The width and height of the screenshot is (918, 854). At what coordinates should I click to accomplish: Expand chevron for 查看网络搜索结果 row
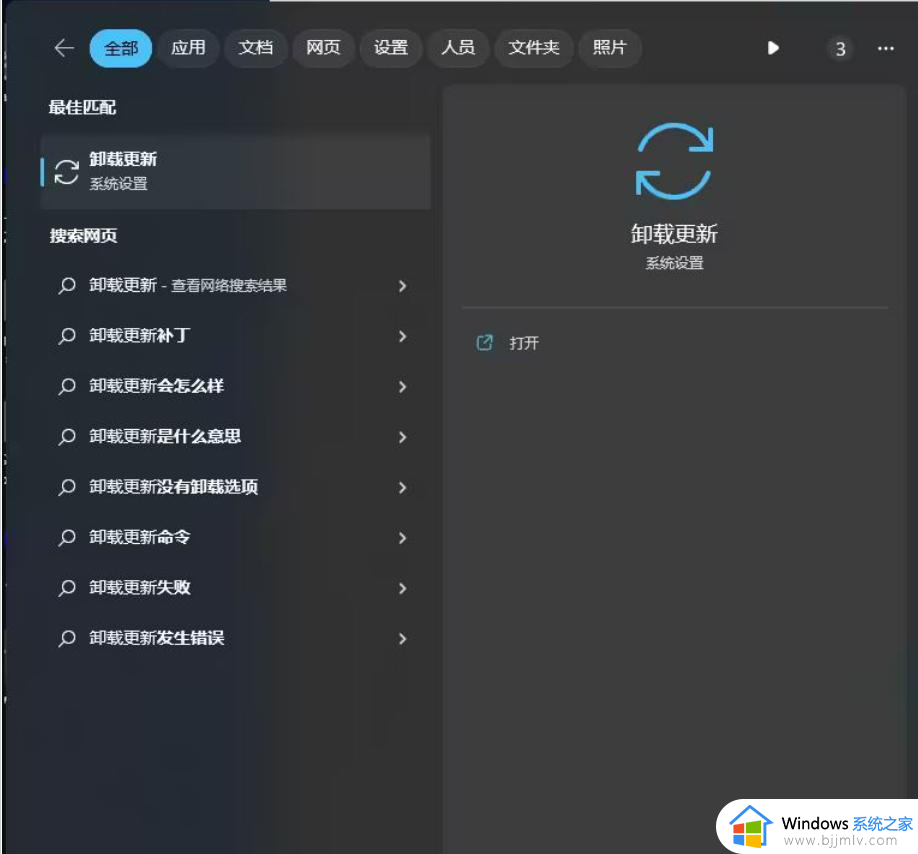tap(402, 286)
